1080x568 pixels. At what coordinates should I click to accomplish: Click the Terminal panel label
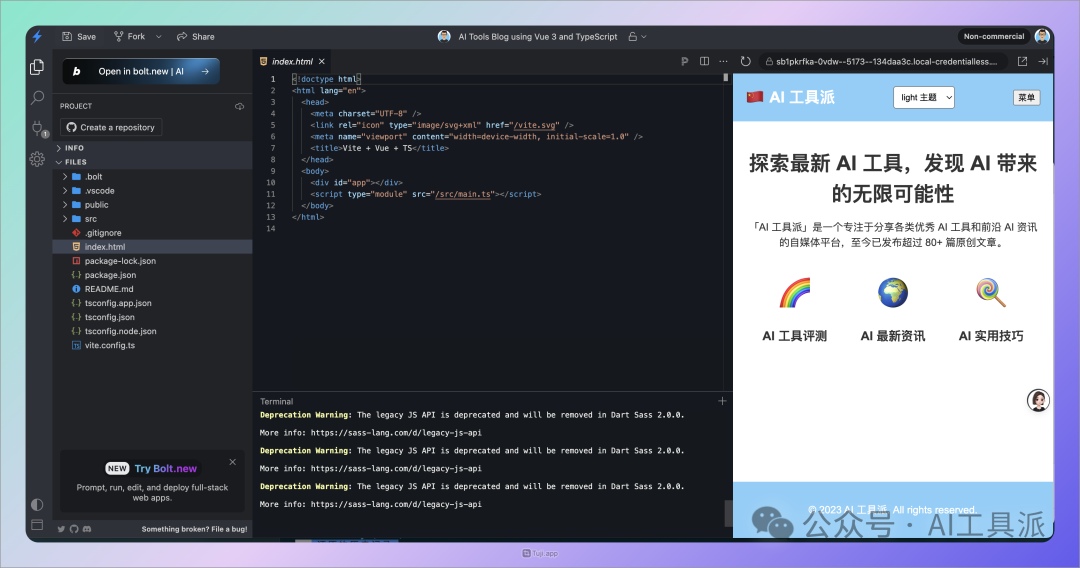tap(276, 401)
